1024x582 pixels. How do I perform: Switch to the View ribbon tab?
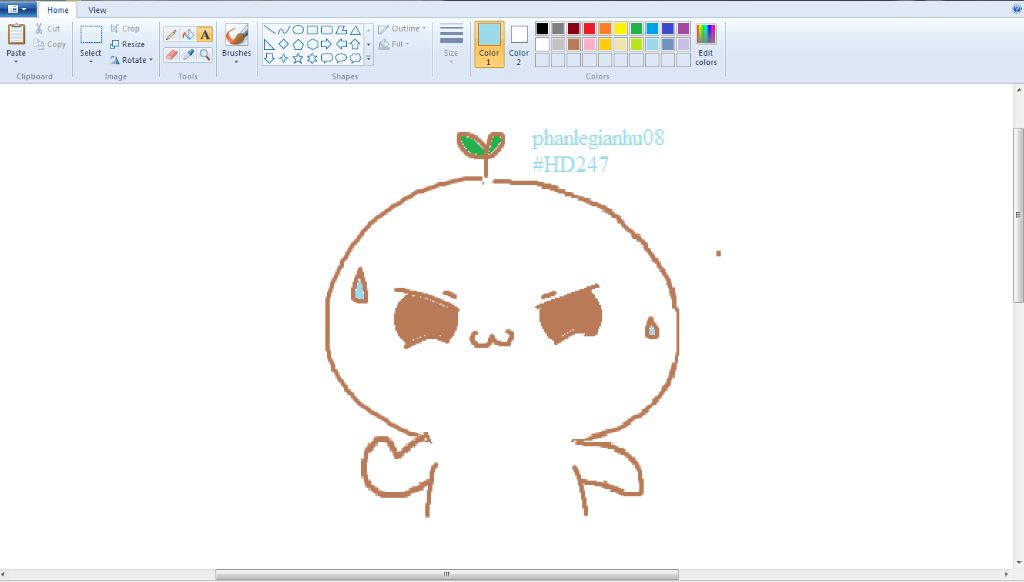(x=97, y=10)
